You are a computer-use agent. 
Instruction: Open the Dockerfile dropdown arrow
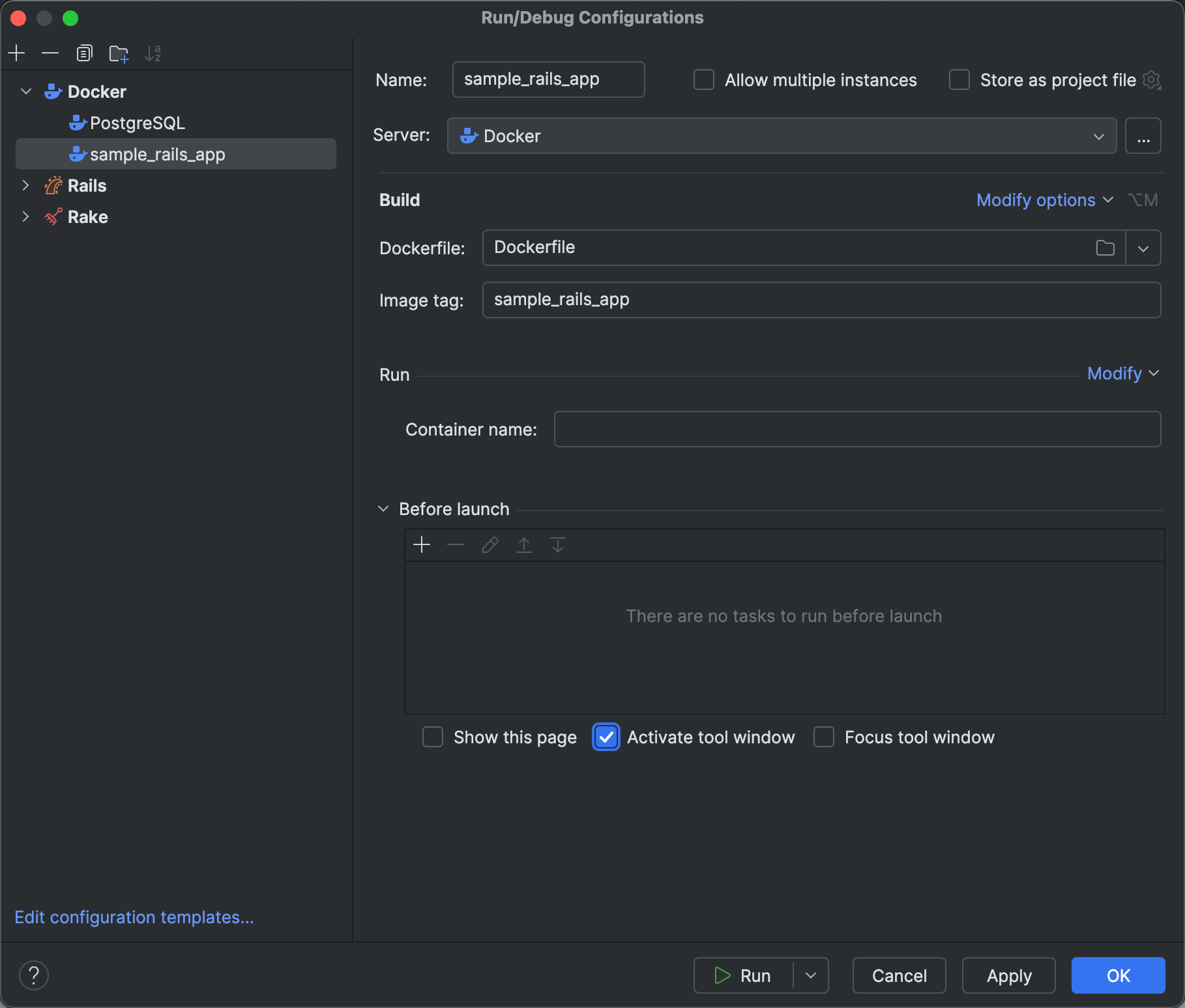1143,248
